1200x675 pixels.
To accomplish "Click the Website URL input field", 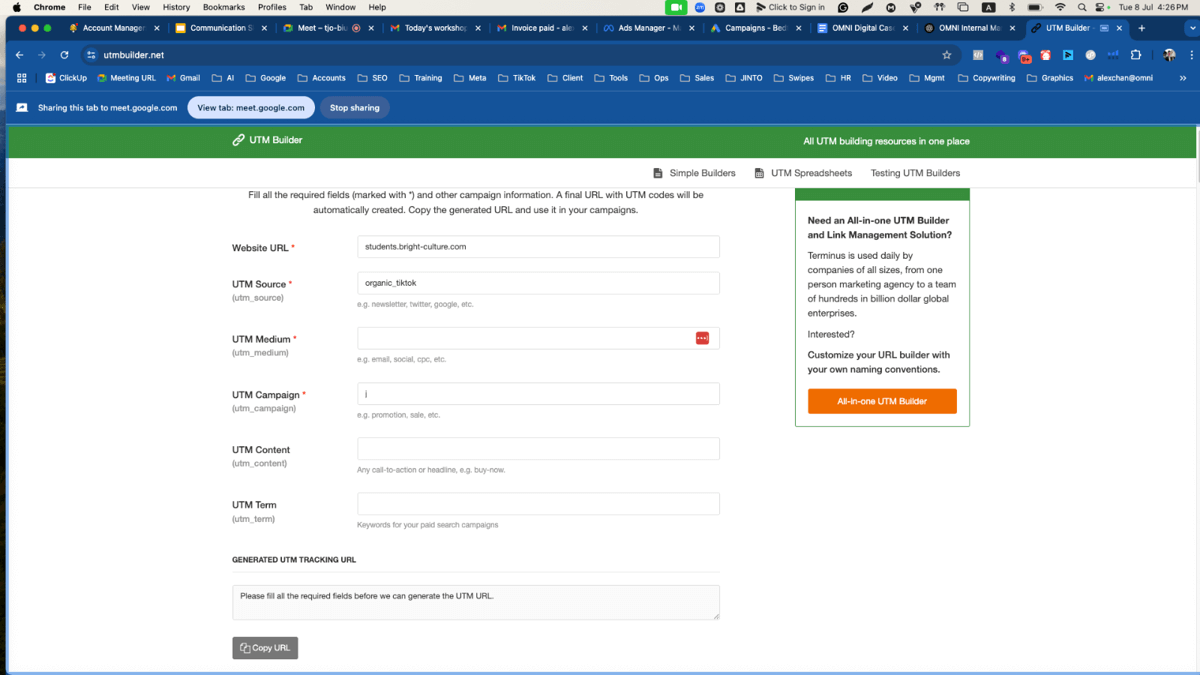I will 538,247.
